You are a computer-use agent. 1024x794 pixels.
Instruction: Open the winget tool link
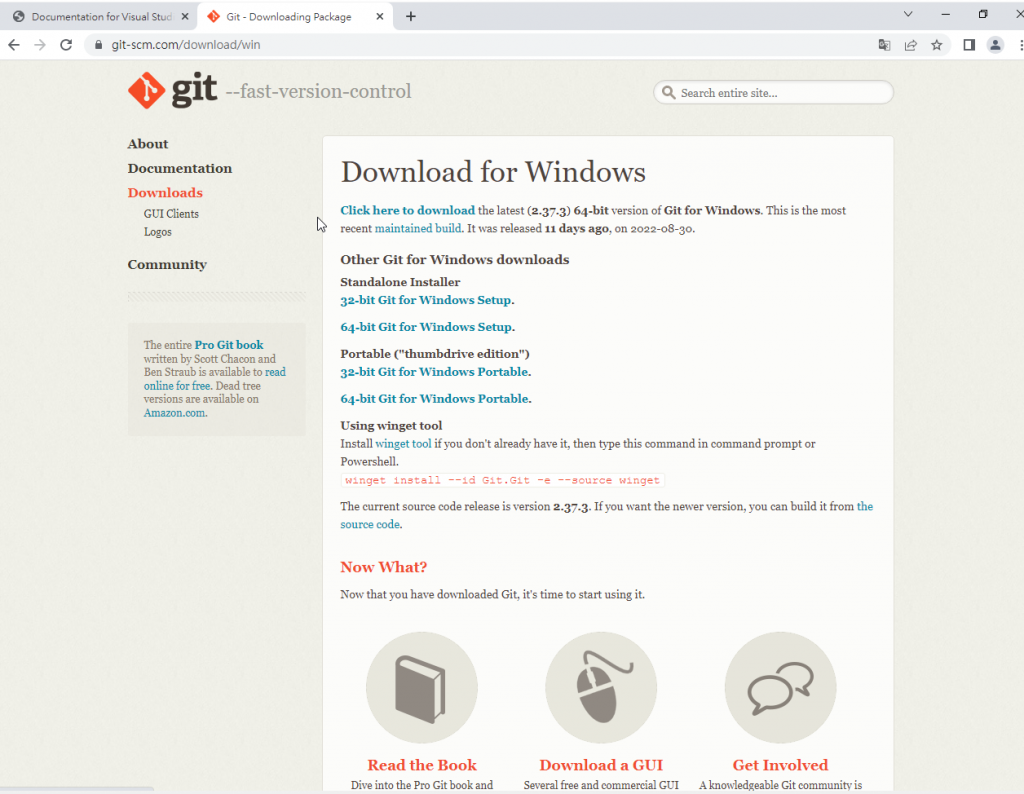click(403, 443)
